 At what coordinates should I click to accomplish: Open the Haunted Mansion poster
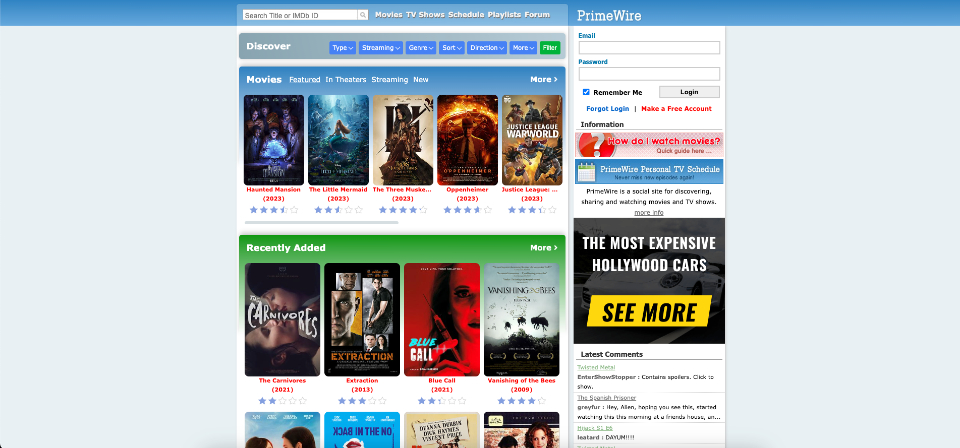tap(274, 140)
